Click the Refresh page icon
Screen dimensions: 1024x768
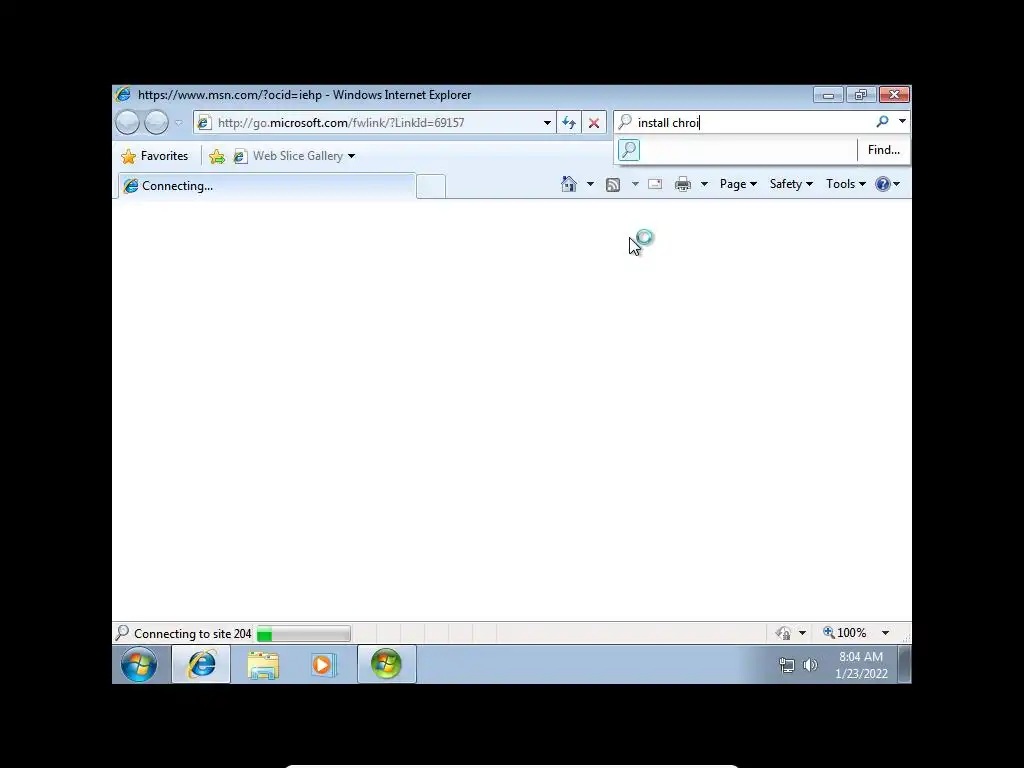tap(569, 123)
